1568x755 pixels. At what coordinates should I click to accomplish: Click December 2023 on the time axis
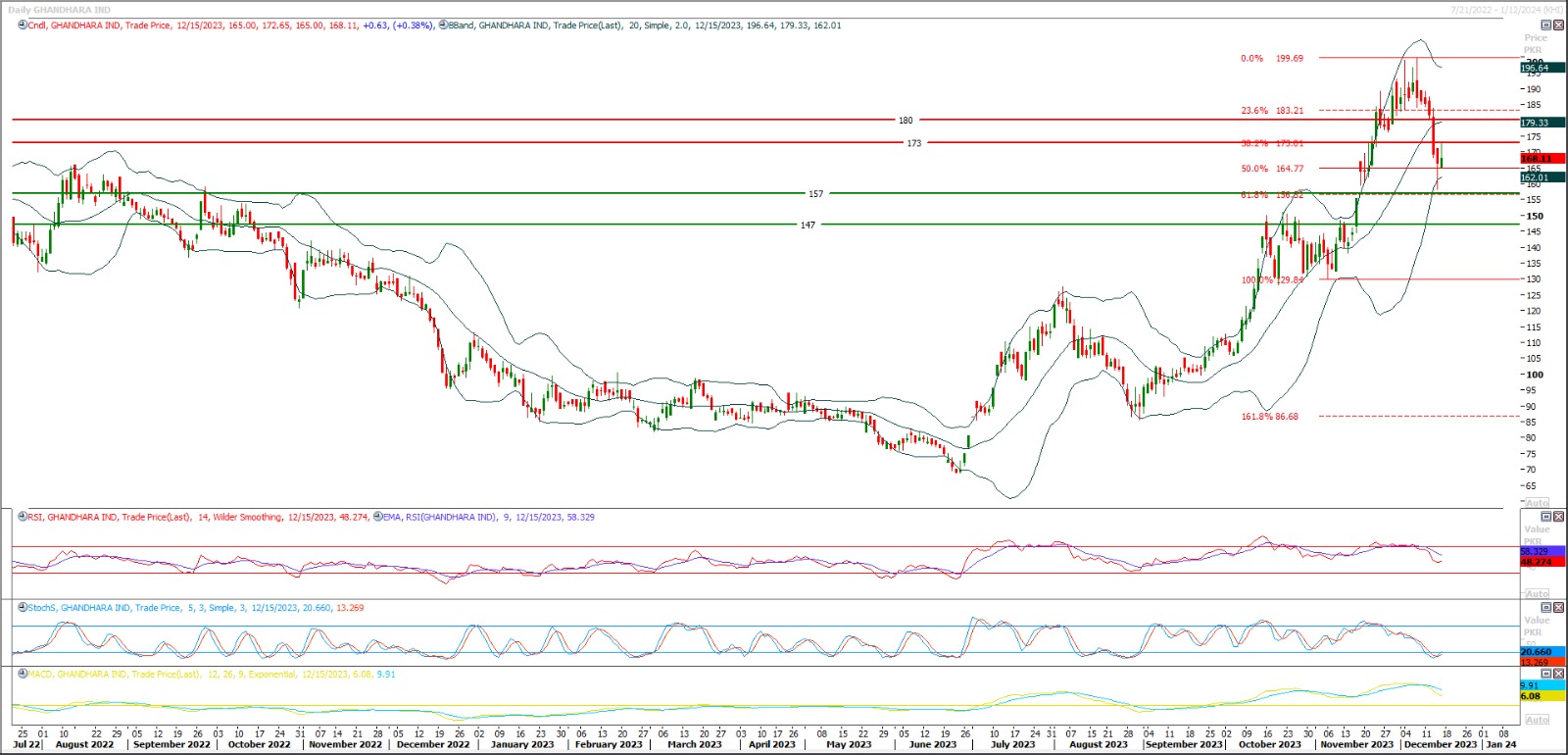[x=1441, y=744]
